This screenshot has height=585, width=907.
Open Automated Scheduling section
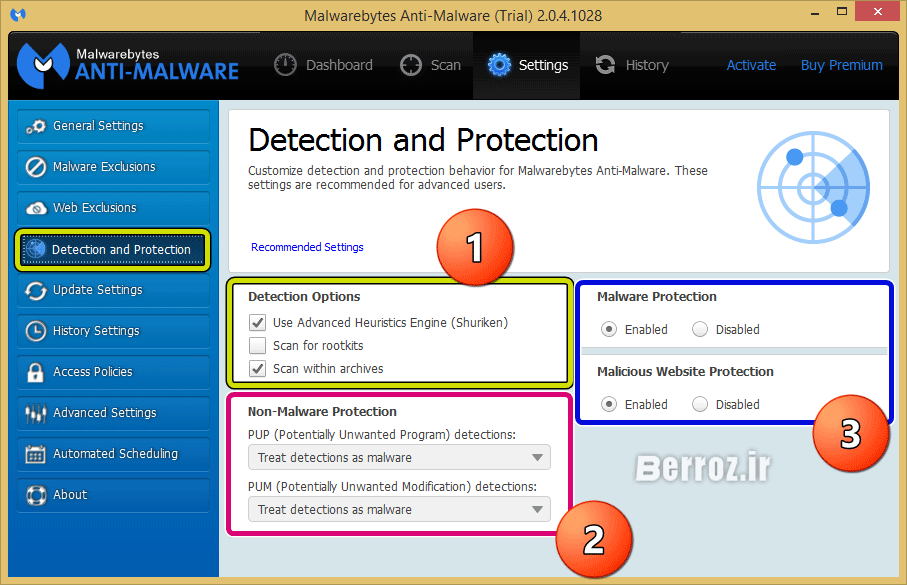tap(113, 454)
